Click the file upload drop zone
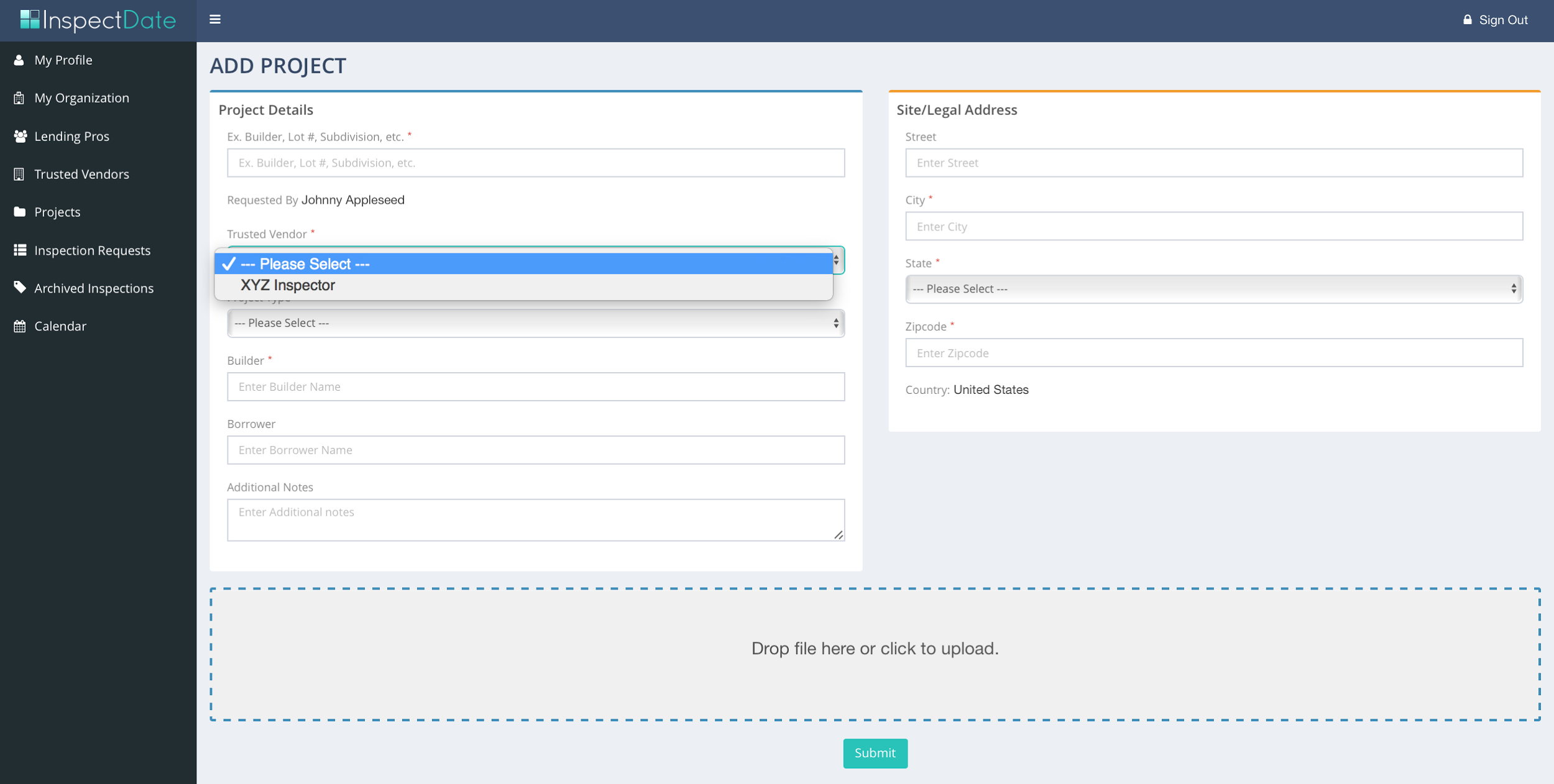 tap(875, 654)
